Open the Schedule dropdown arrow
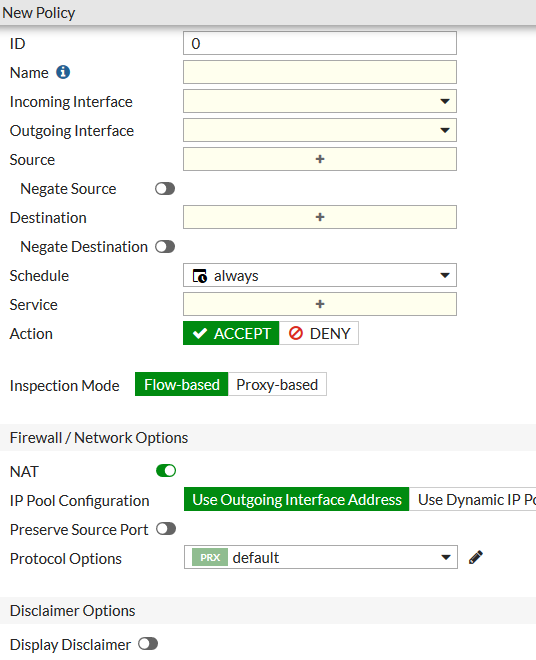 pos(445,276)
